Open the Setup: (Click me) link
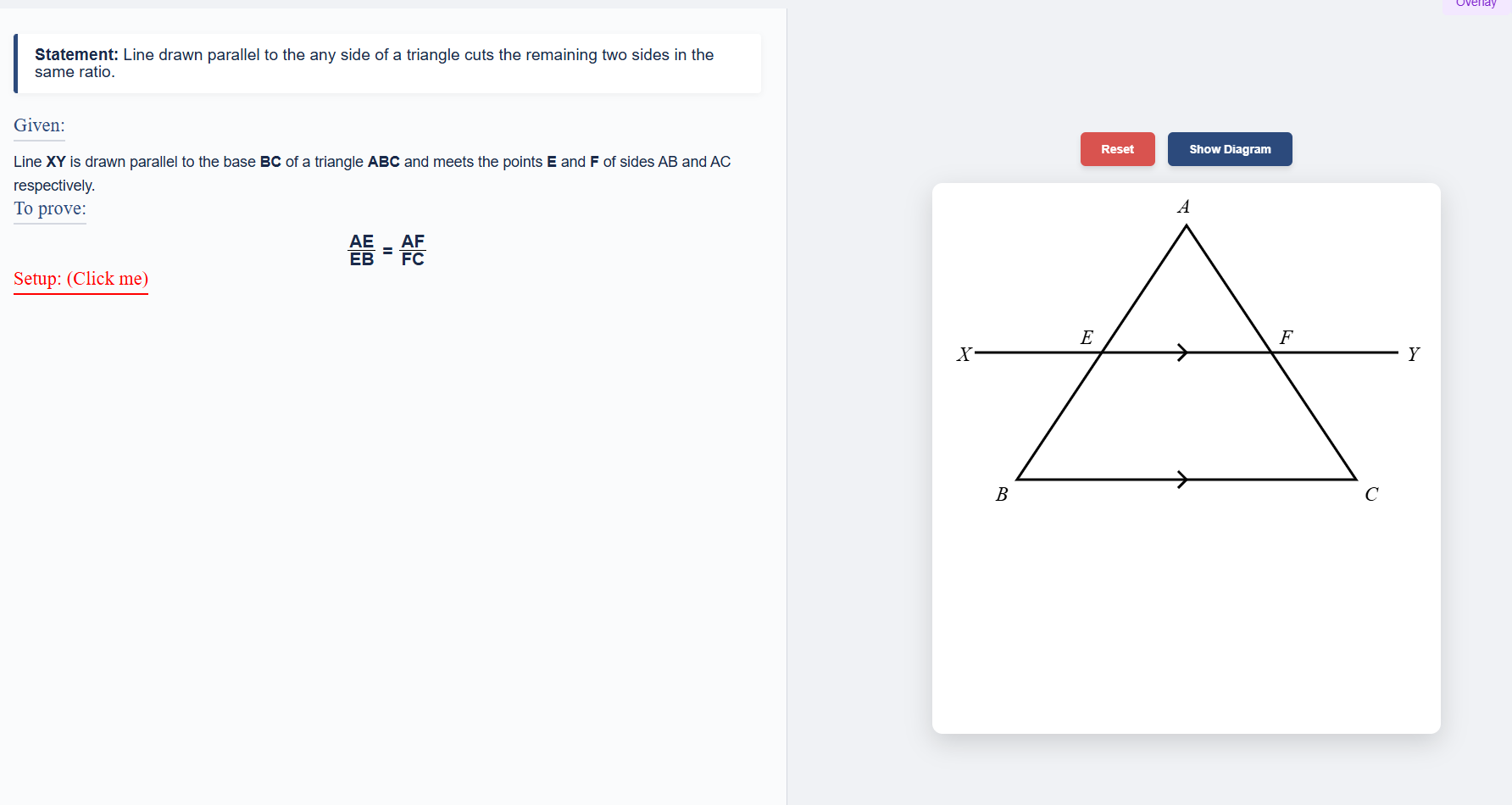The width and height of the screenshot is (1512, 805). [x=81, y=279]
